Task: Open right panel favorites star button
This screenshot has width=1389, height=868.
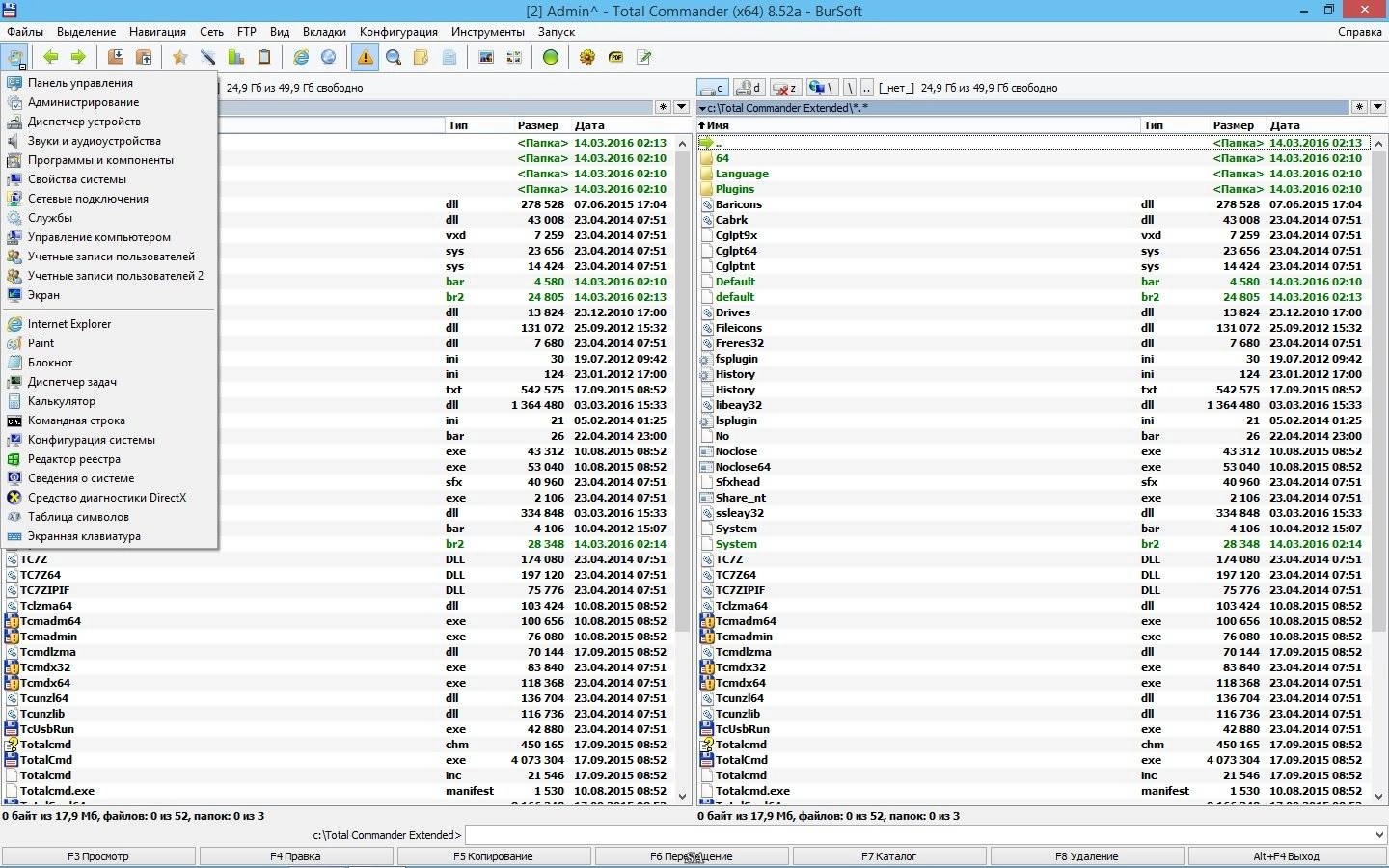Action: (x=1359, y=107)
